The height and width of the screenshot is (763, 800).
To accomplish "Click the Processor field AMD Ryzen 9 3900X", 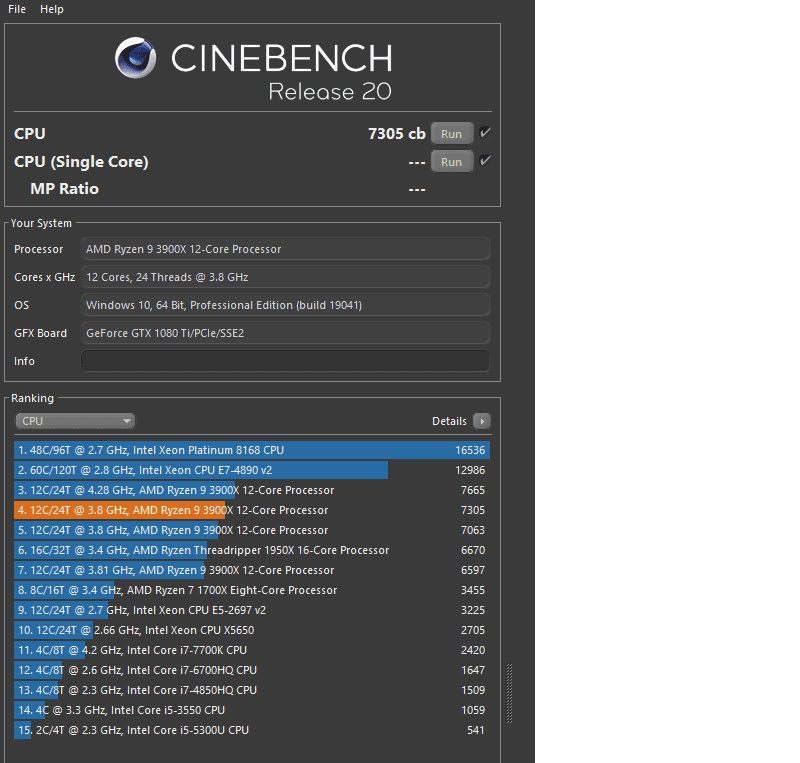I will point(285,249).
